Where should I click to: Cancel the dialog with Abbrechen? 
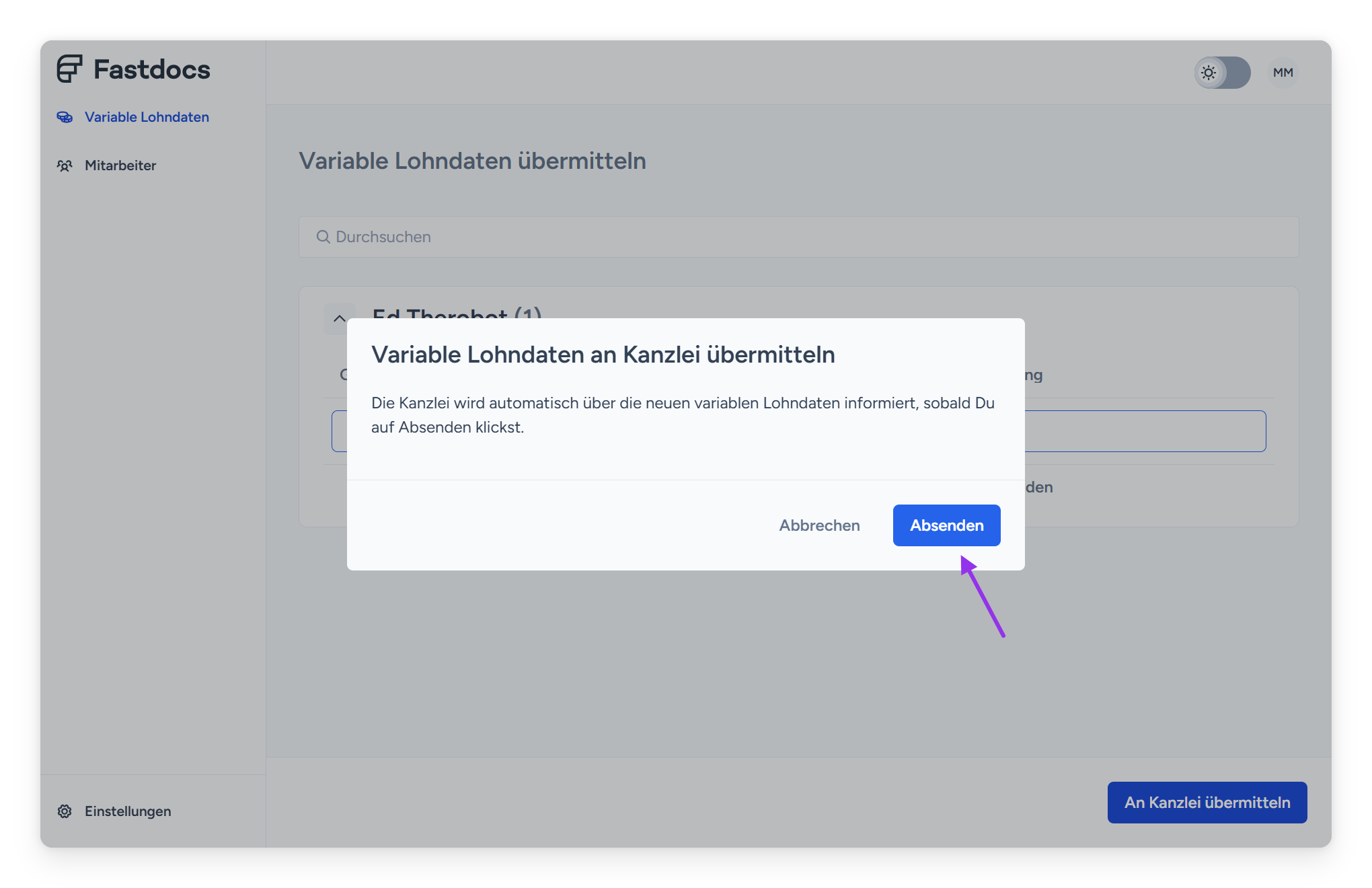point(819,525)
